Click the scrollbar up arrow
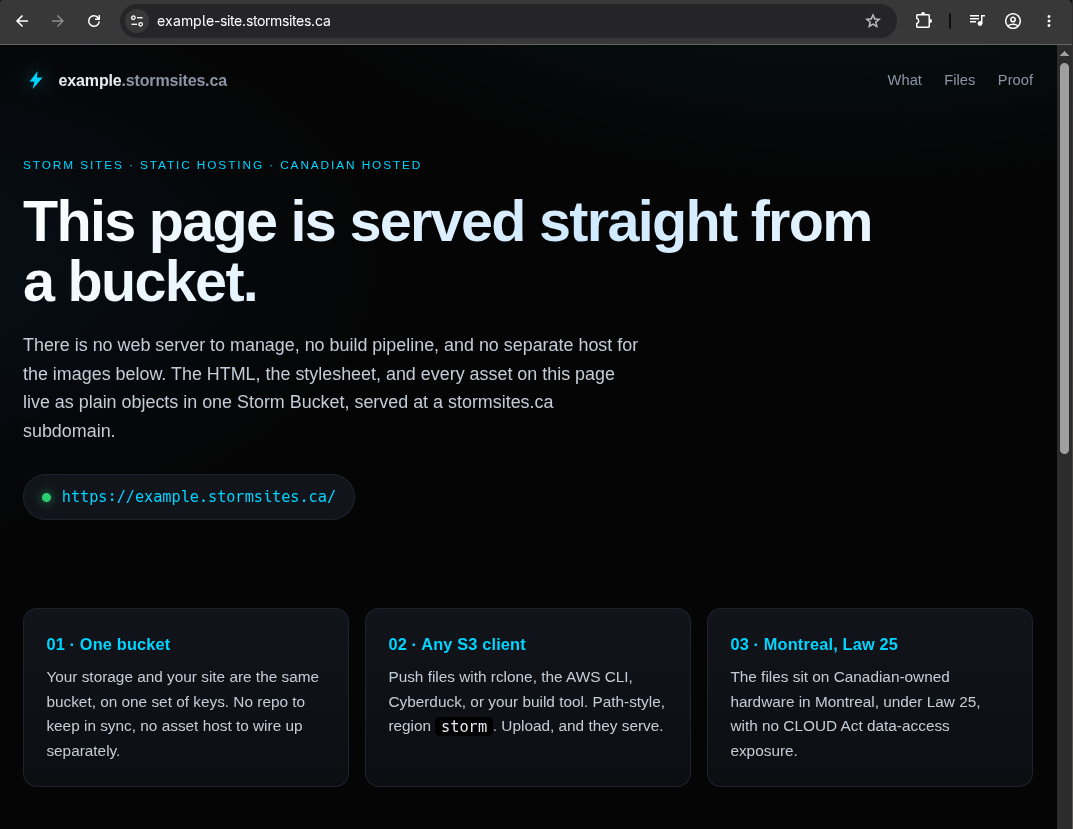The image size is (1073, 829). point(1064,53)
